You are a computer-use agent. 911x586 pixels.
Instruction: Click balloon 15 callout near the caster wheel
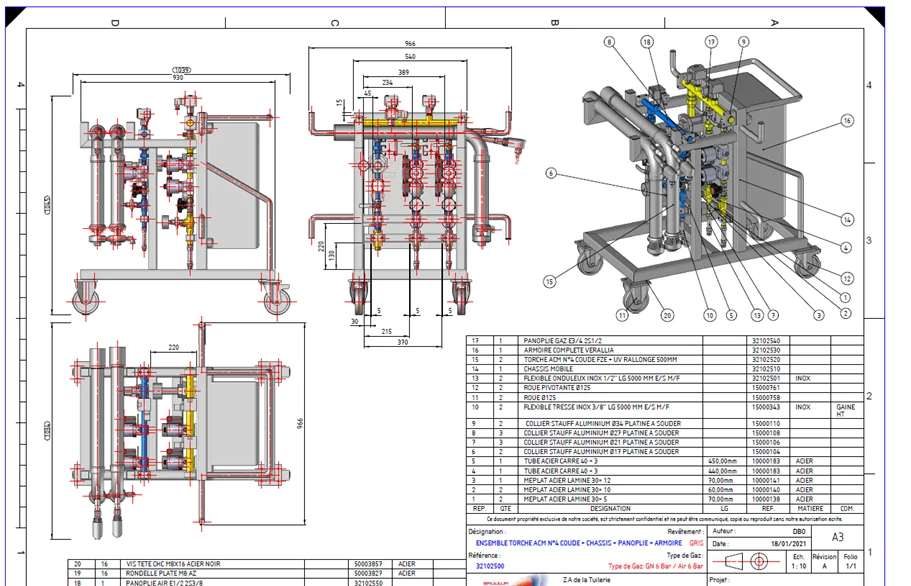click(x=549, y=282)
